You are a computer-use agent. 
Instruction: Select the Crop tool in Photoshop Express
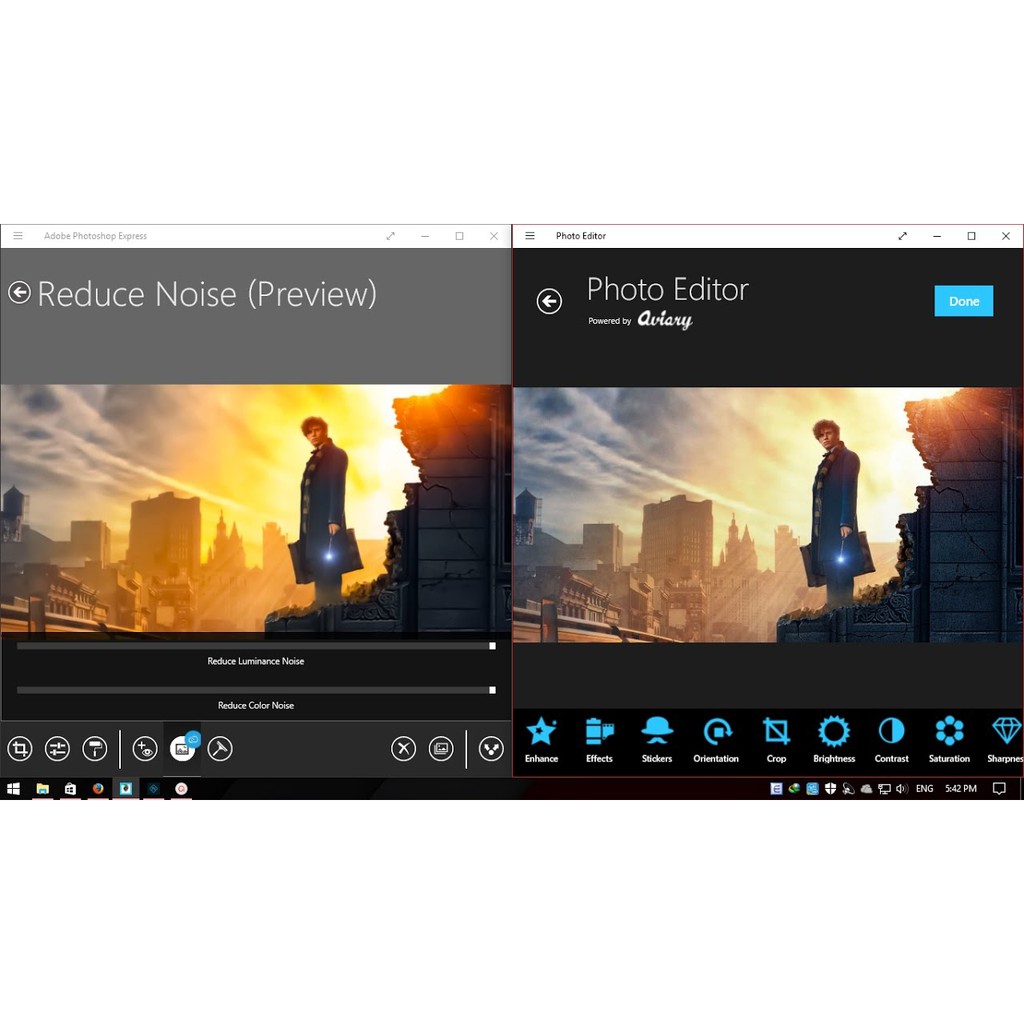[x=20, y=748]
